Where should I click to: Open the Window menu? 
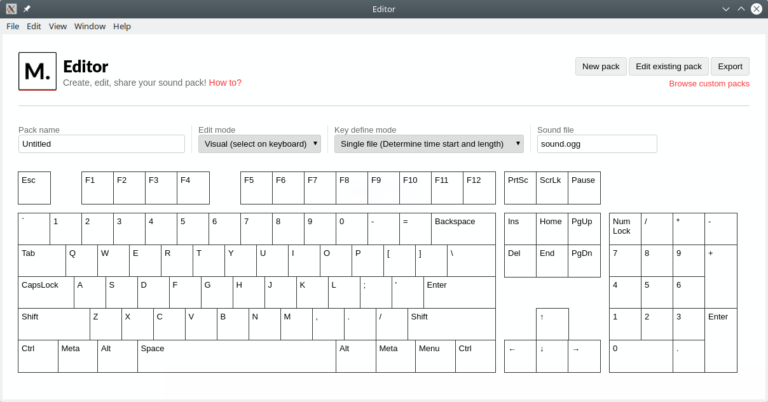pos(90,26)
